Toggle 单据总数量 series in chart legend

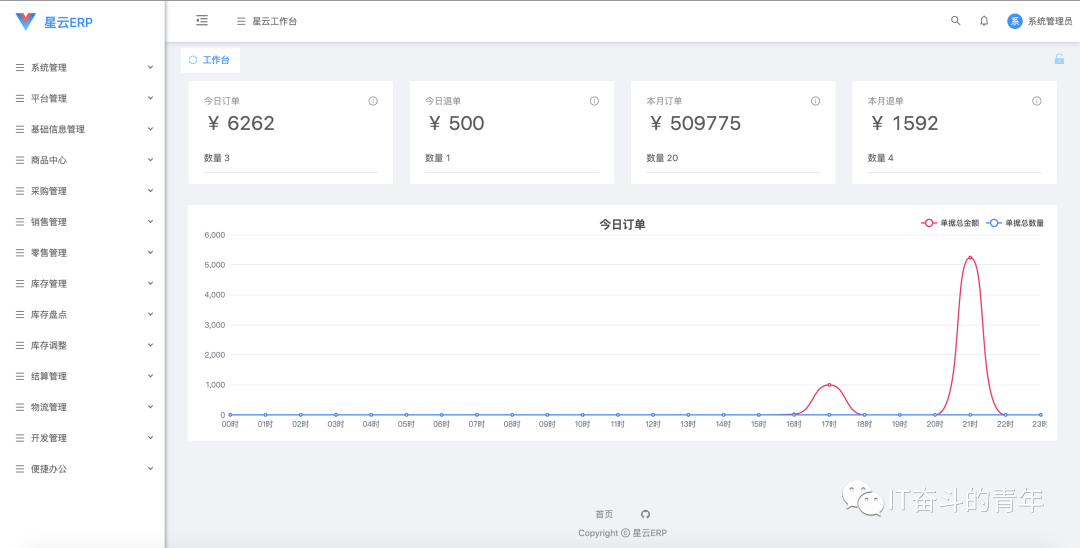(1015, 223)
